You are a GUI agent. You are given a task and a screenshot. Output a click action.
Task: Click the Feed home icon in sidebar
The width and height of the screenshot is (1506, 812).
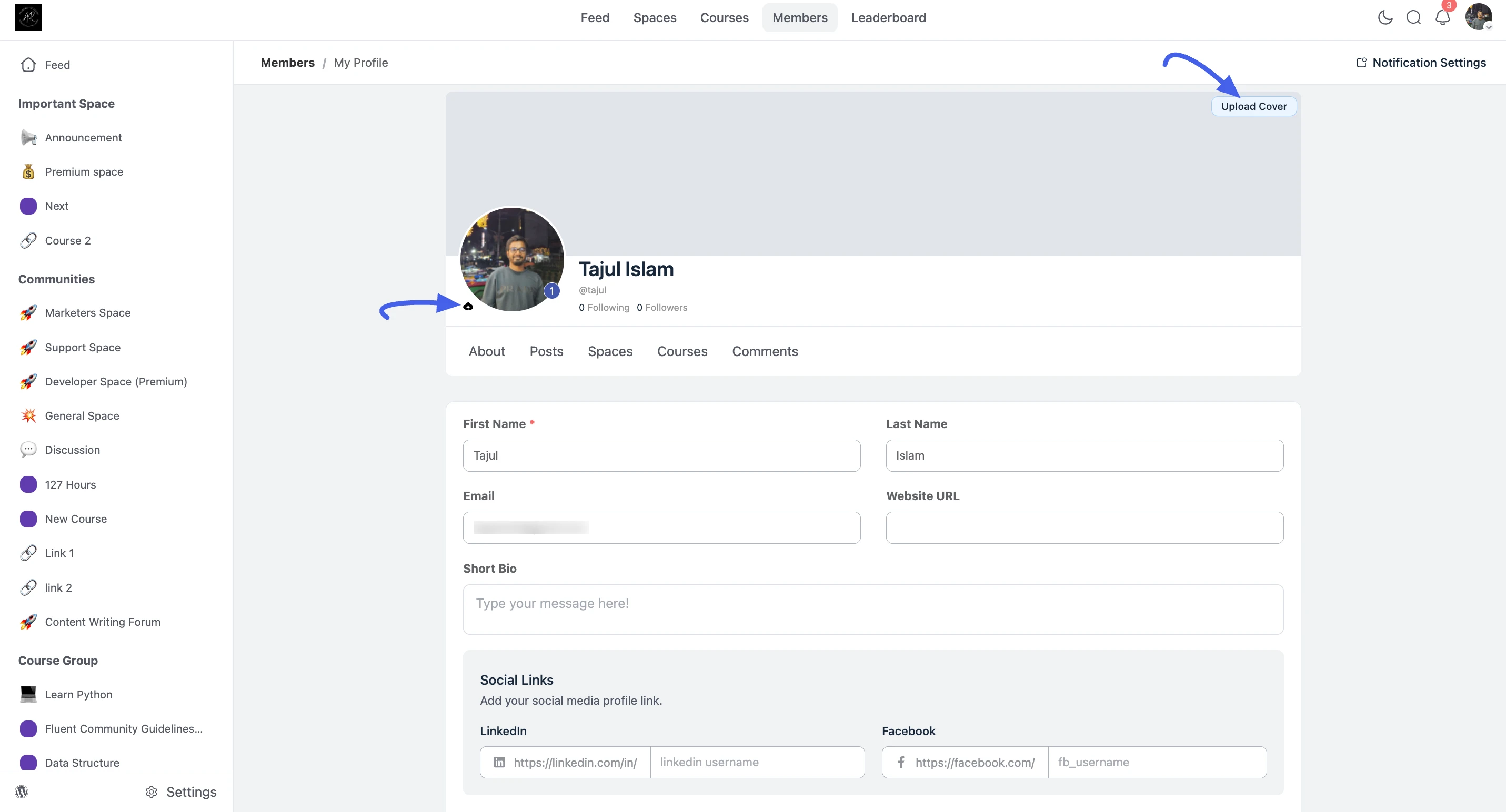click(28, 65)
